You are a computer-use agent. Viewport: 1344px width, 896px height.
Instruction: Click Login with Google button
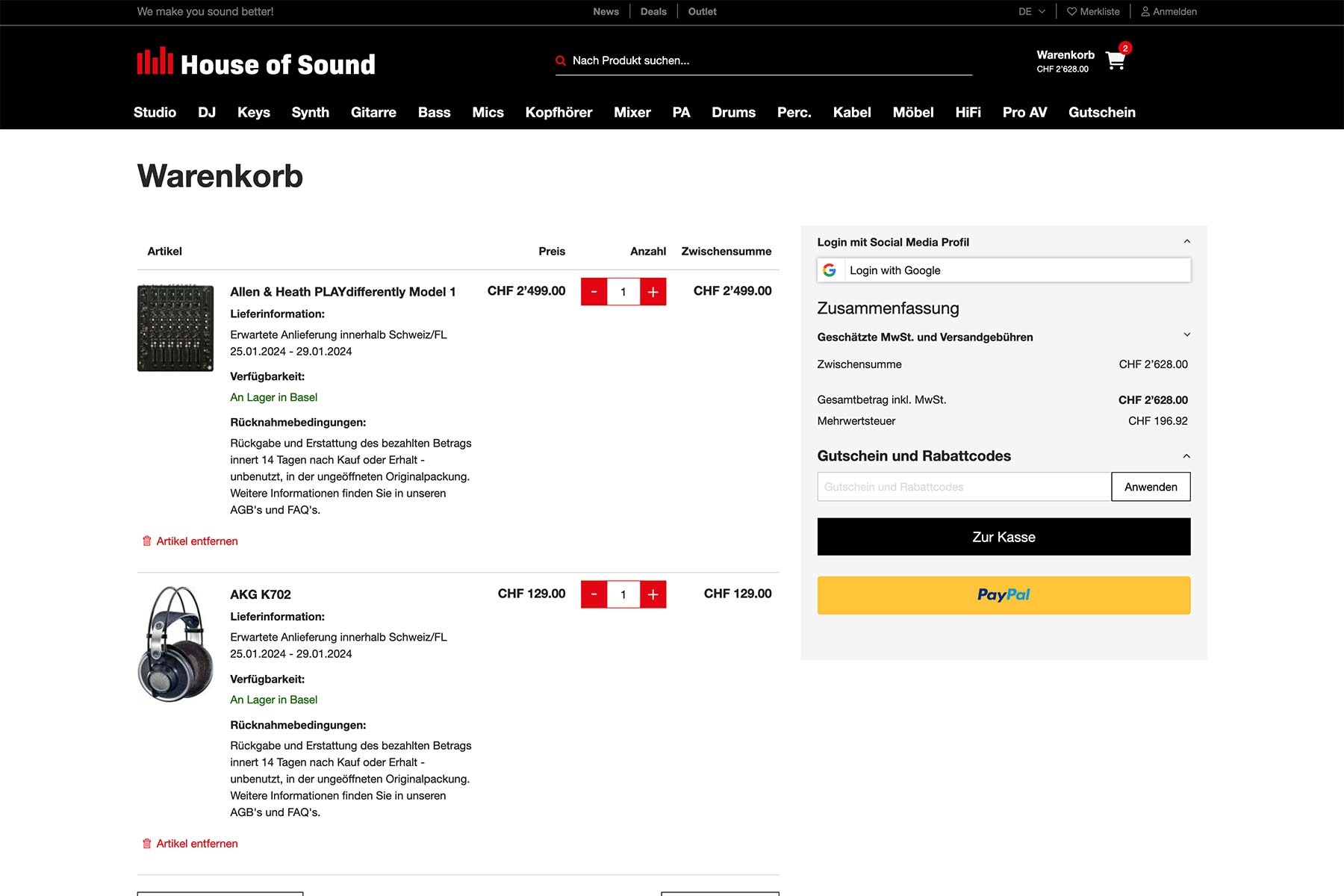[x=1004, y=270]
